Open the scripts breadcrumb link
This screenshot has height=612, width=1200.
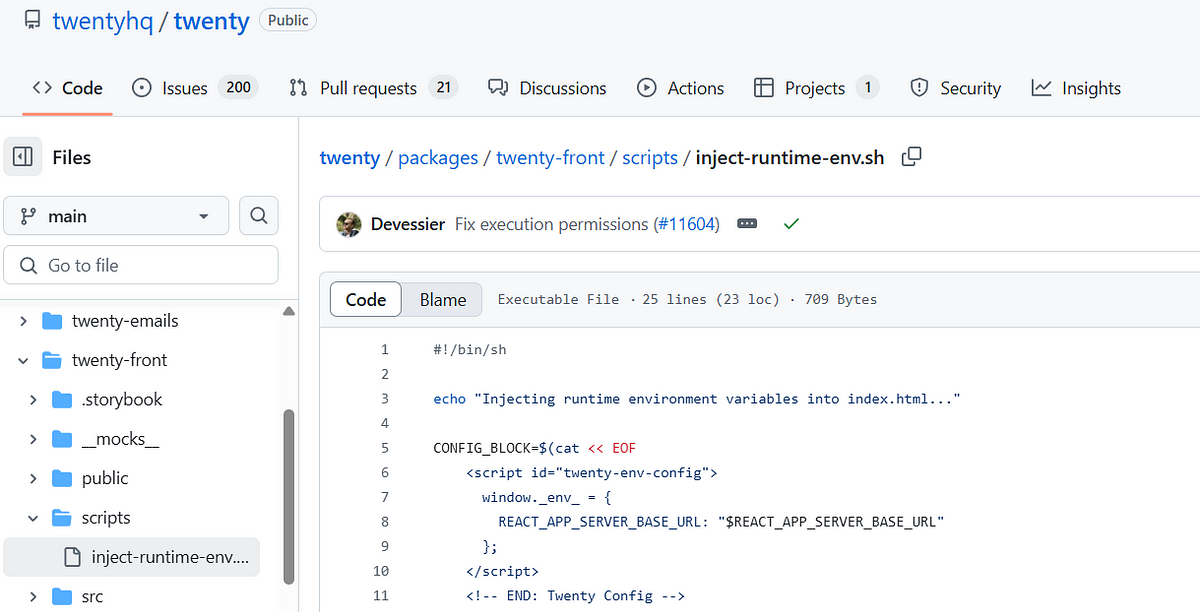pos(650,157)
